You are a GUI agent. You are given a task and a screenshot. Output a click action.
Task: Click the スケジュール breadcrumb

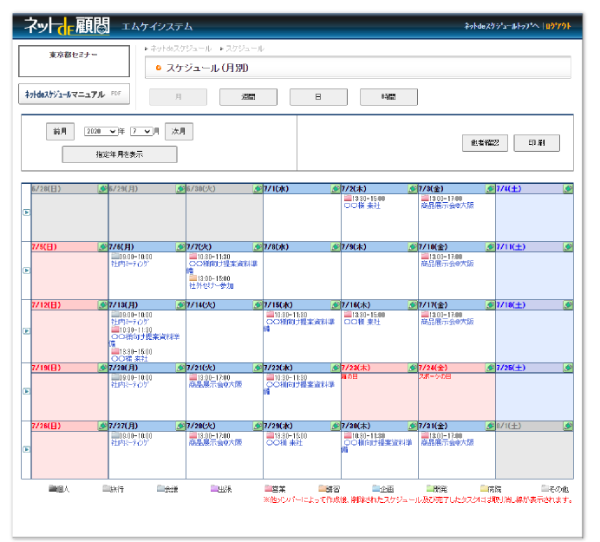(245, 49)
